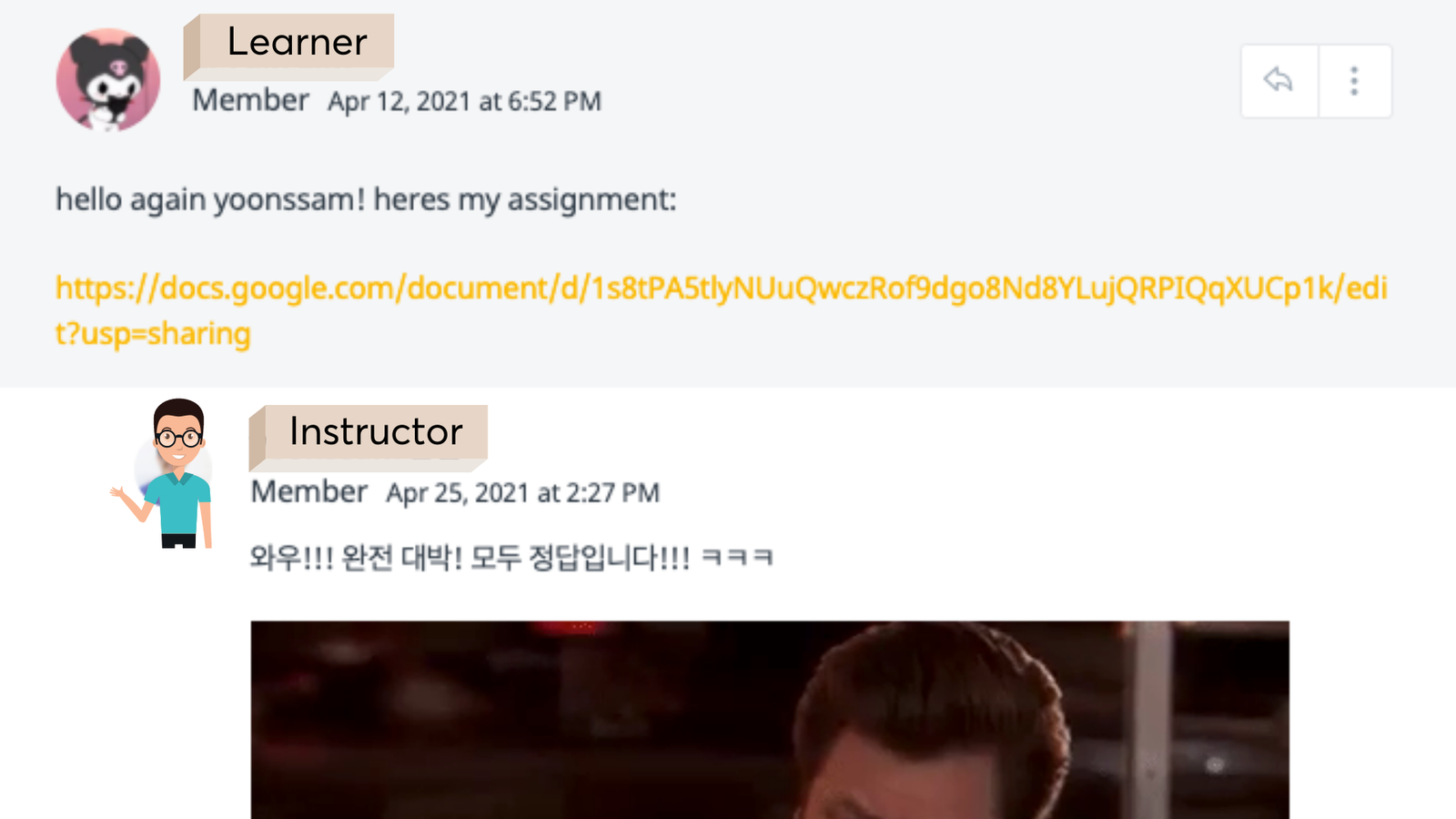1456x819 pixels.
Task: Open the three-dot more options menu
Action: click(1354, 80)
